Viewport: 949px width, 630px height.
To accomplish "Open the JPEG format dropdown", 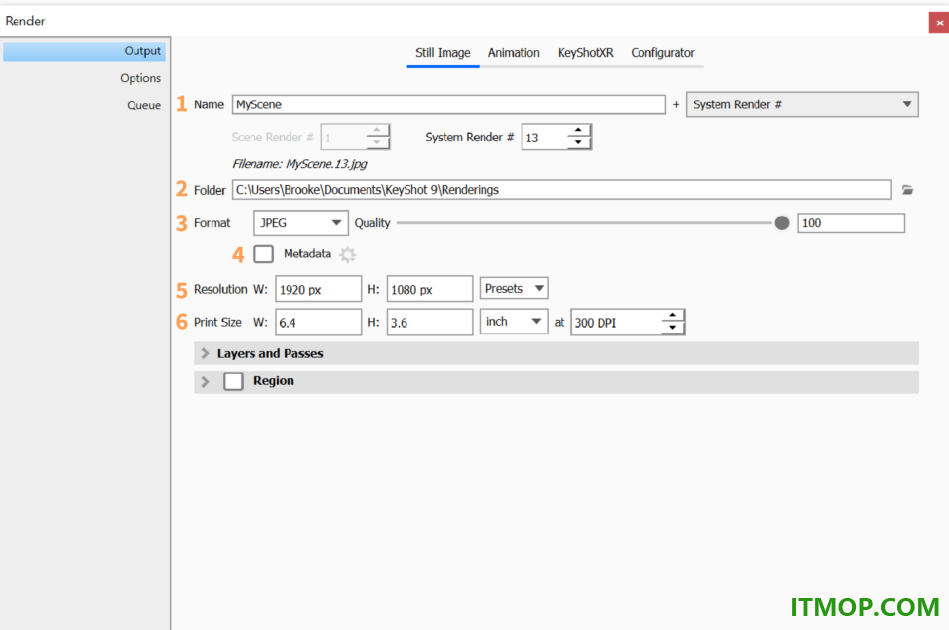I will click(301, 223).
